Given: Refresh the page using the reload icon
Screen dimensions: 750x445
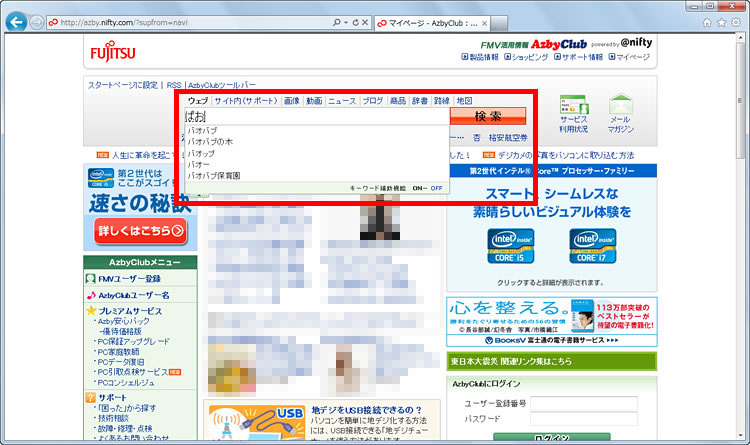Looking at the screenshot, I should tap(355, 22).
